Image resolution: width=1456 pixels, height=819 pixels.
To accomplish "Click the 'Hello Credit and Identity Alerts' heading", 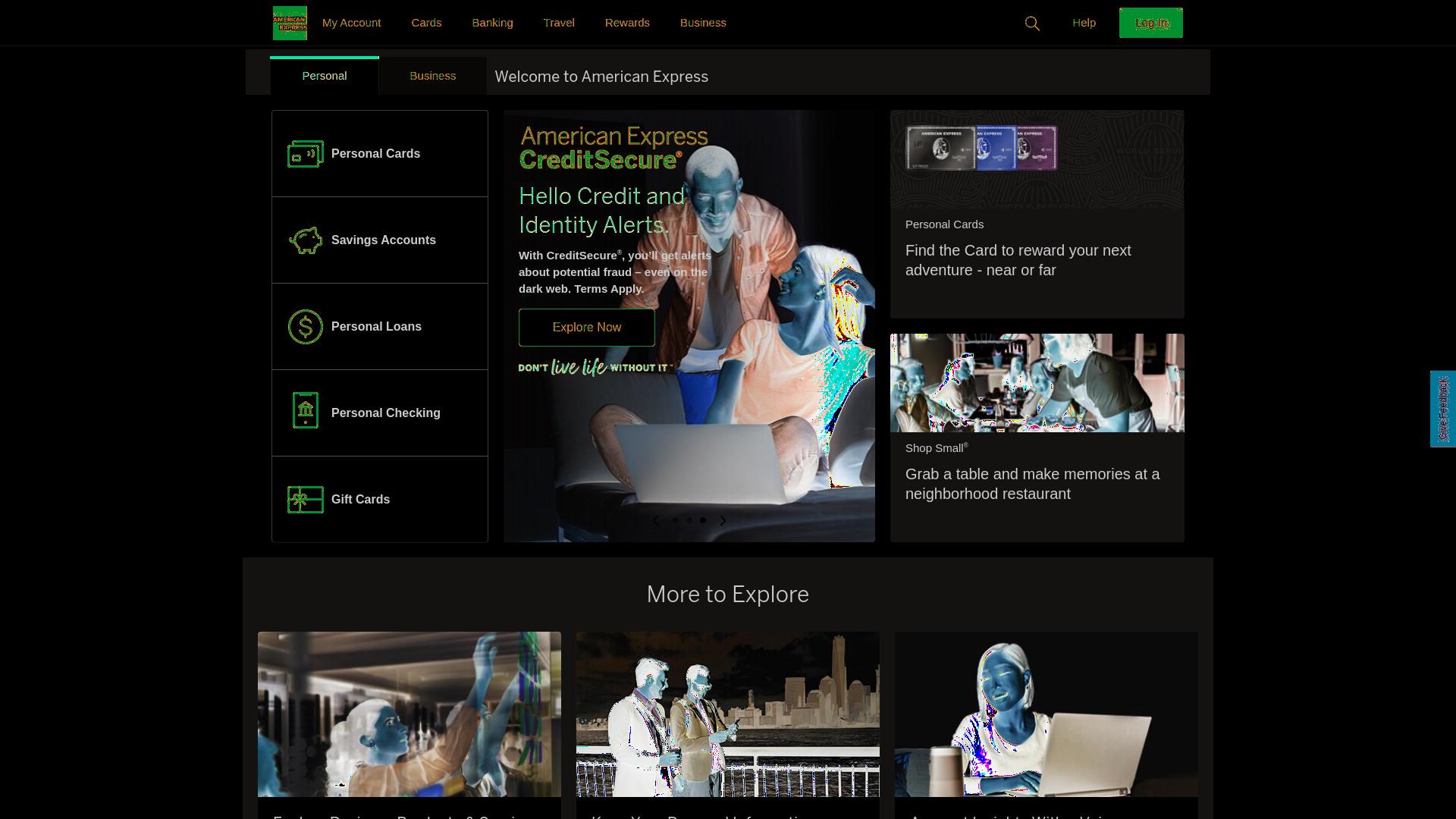I will pos(601,211).
